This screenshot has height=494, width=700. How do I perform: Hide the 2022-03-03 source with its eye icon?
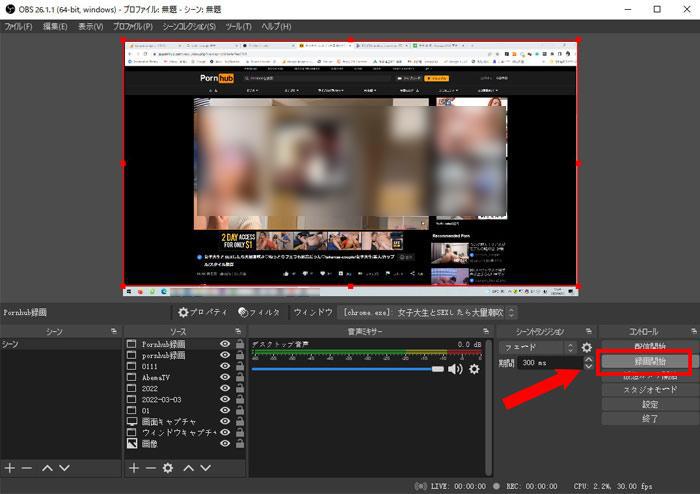coord(225,399)
